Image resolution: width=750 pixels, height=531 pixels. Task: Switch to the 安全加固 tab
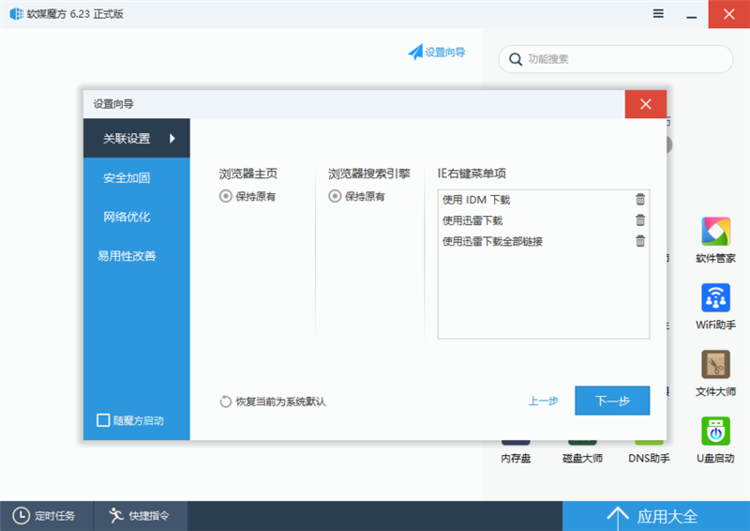[127, 178]
